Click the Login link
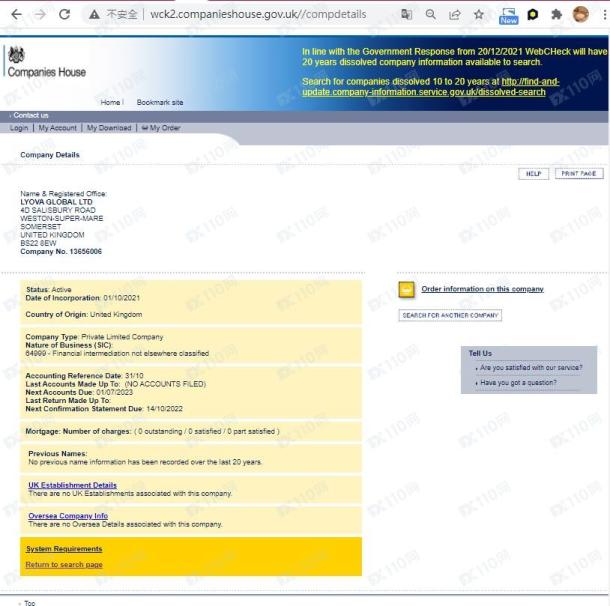The height and width of the screenshot is (606, 610). click(x=19, y=128)
